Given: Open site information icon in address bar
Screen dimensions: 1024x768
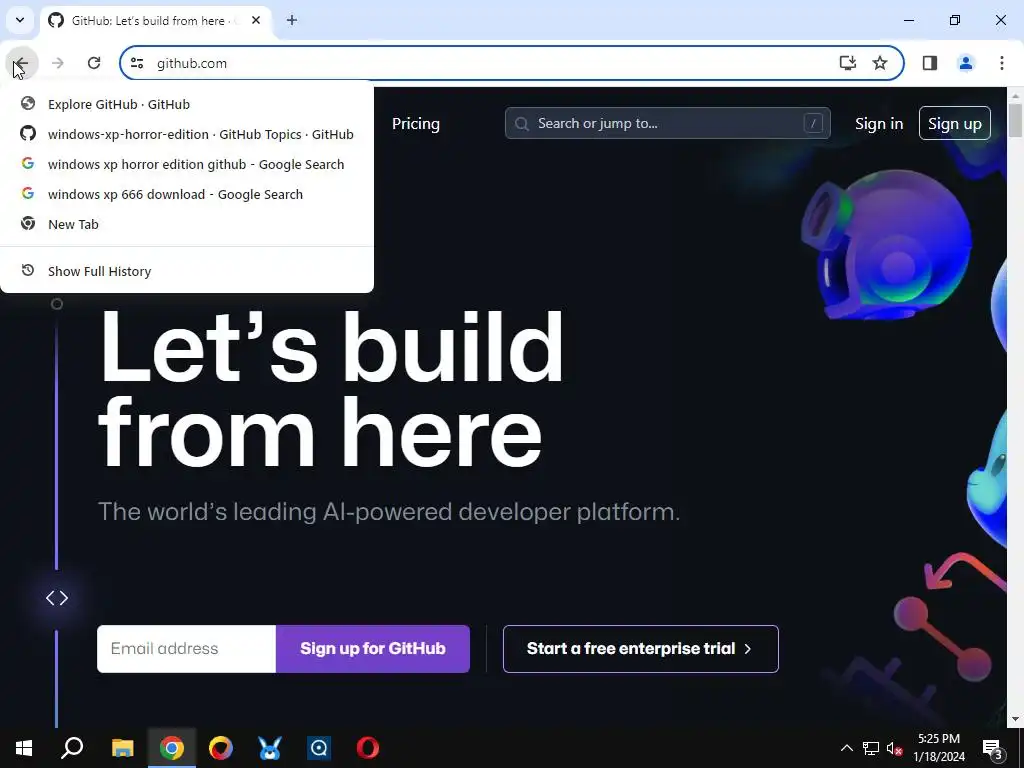Looking at the screenshot, I should (137, 63).
